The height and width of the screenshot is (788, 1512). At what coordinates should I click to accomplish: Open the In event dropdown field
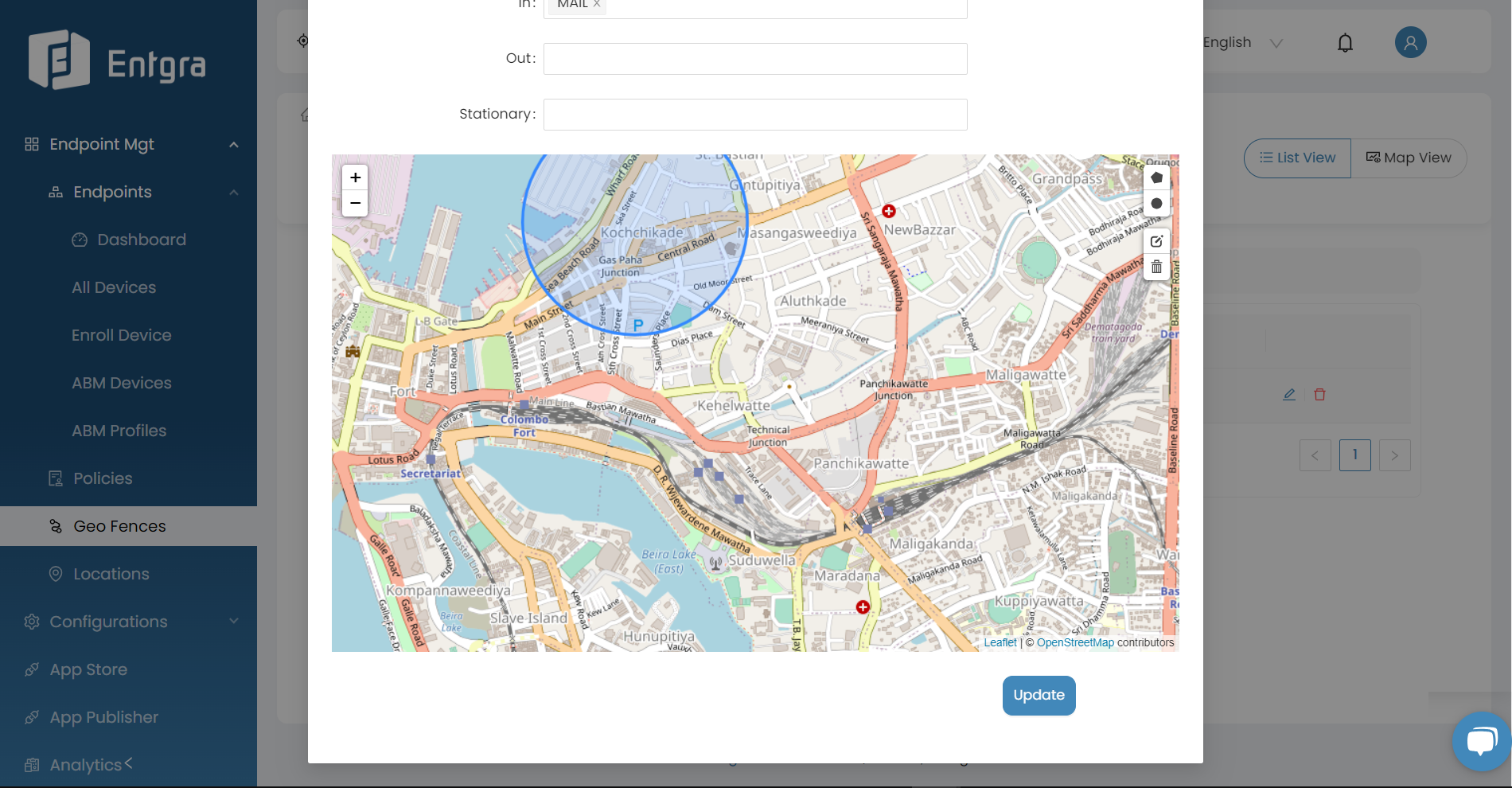coord(755,6)
